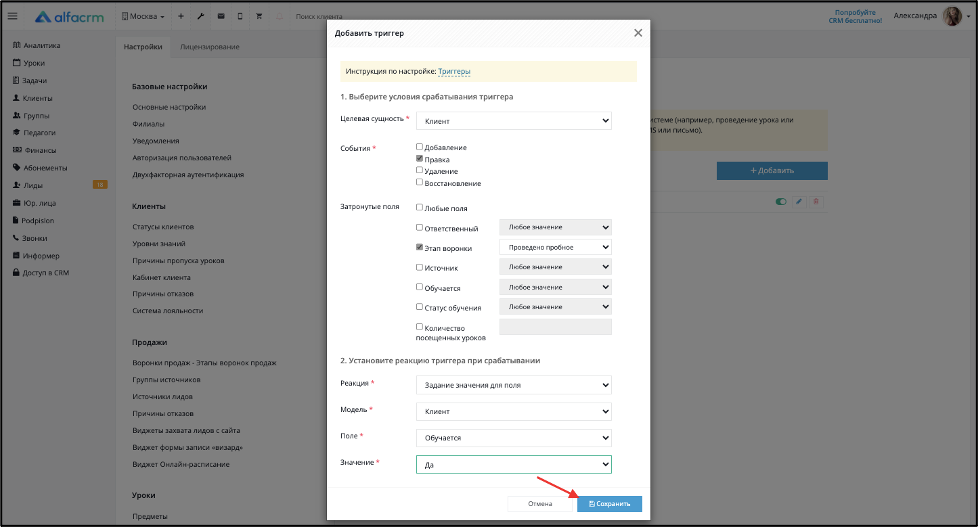Open the Триггеры instruction link

point(454,72)
